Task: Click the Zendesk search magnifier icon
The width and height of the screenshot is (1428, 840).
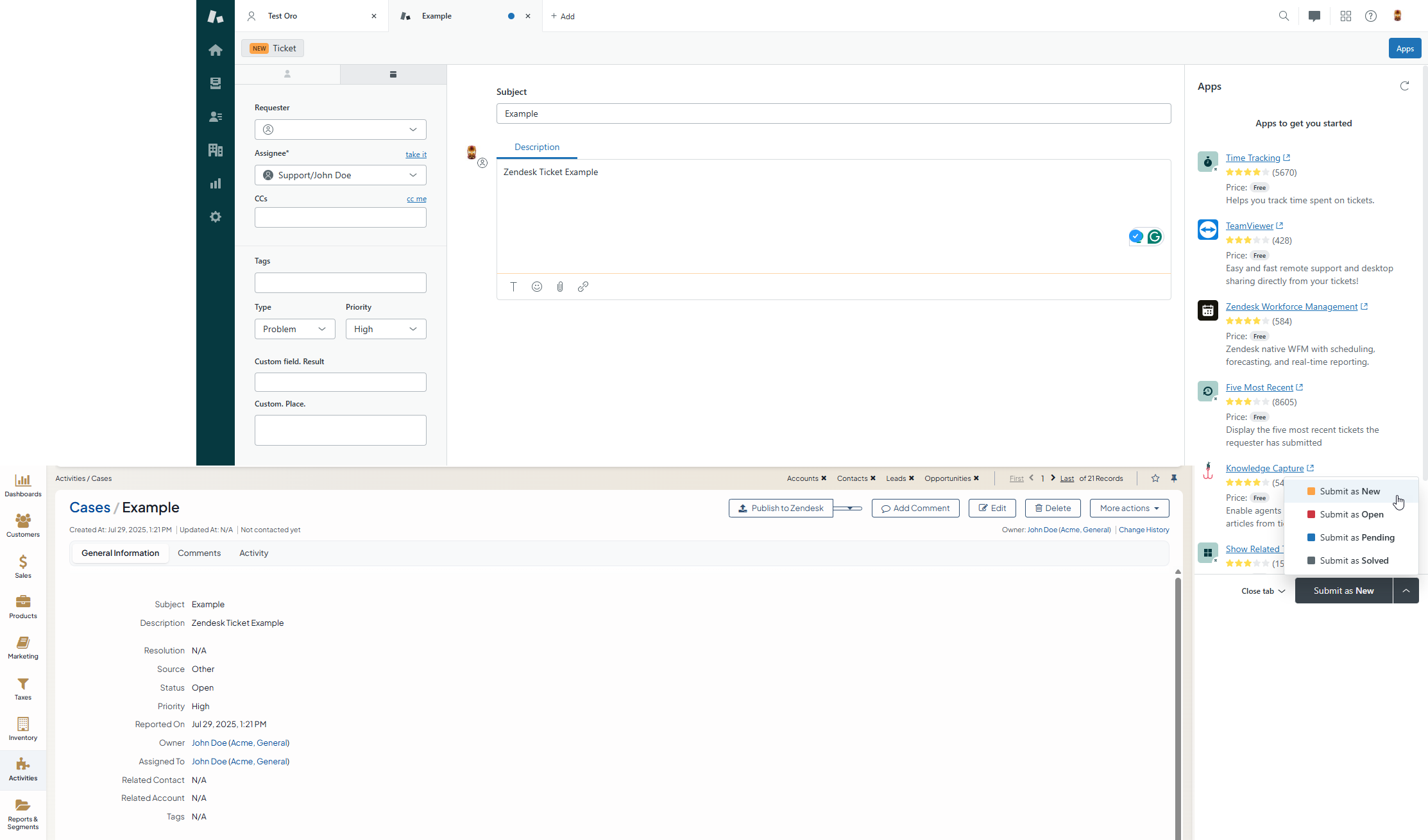Action: click(x=1284, y=16)
